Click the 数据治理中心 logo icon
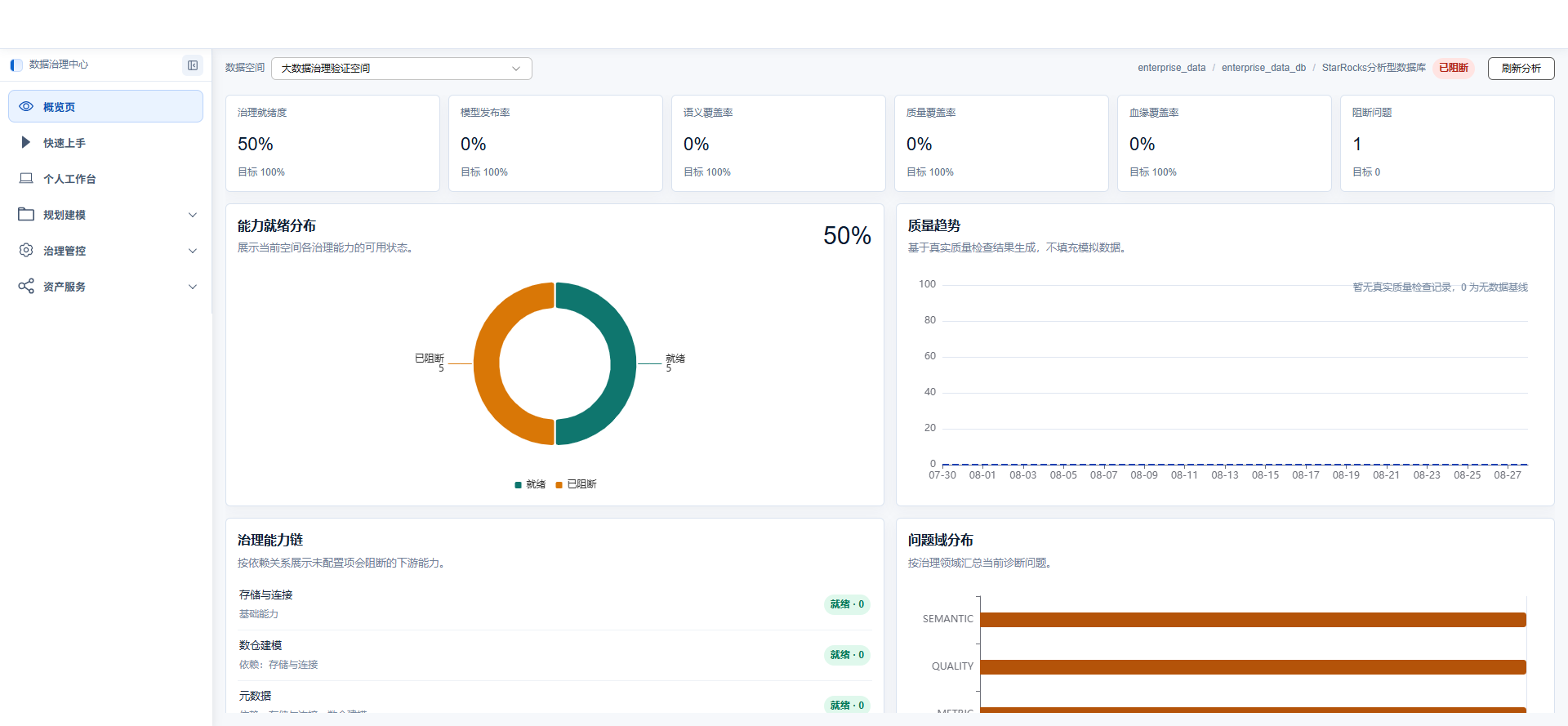Image resolution: width=1568 pixels, height=726 pixels. coord(16,65)
